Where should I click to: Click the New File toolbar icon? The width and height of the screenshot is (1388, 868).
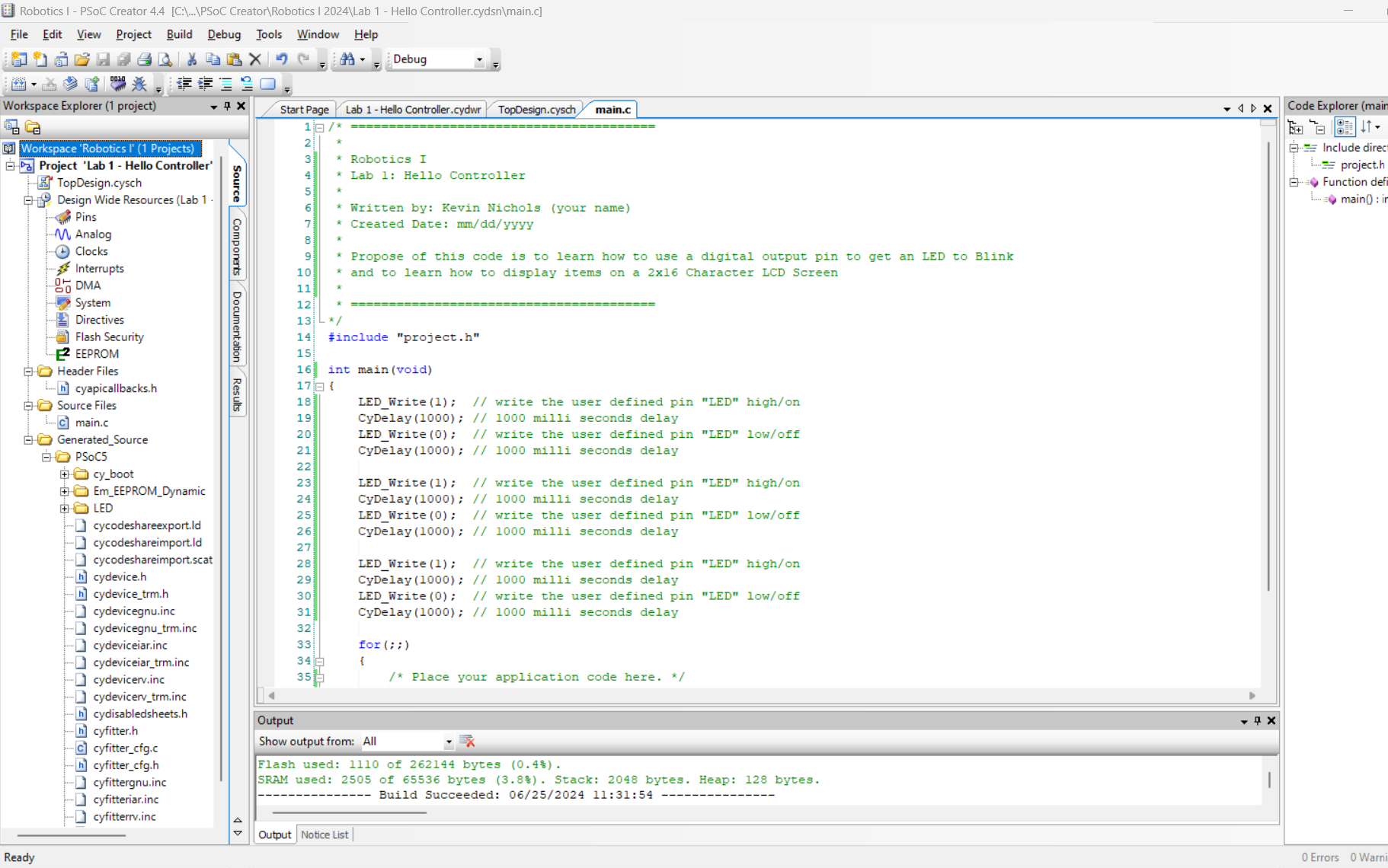point(40,59)
